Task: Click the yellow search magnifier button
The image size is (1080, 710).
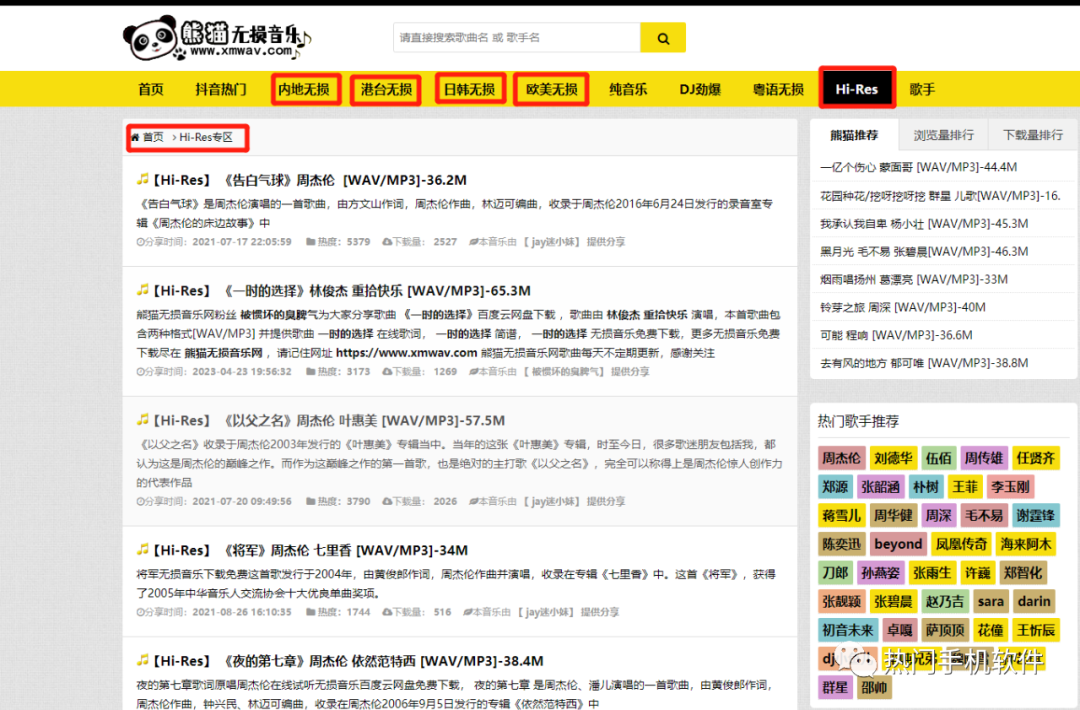Action: 663,38
